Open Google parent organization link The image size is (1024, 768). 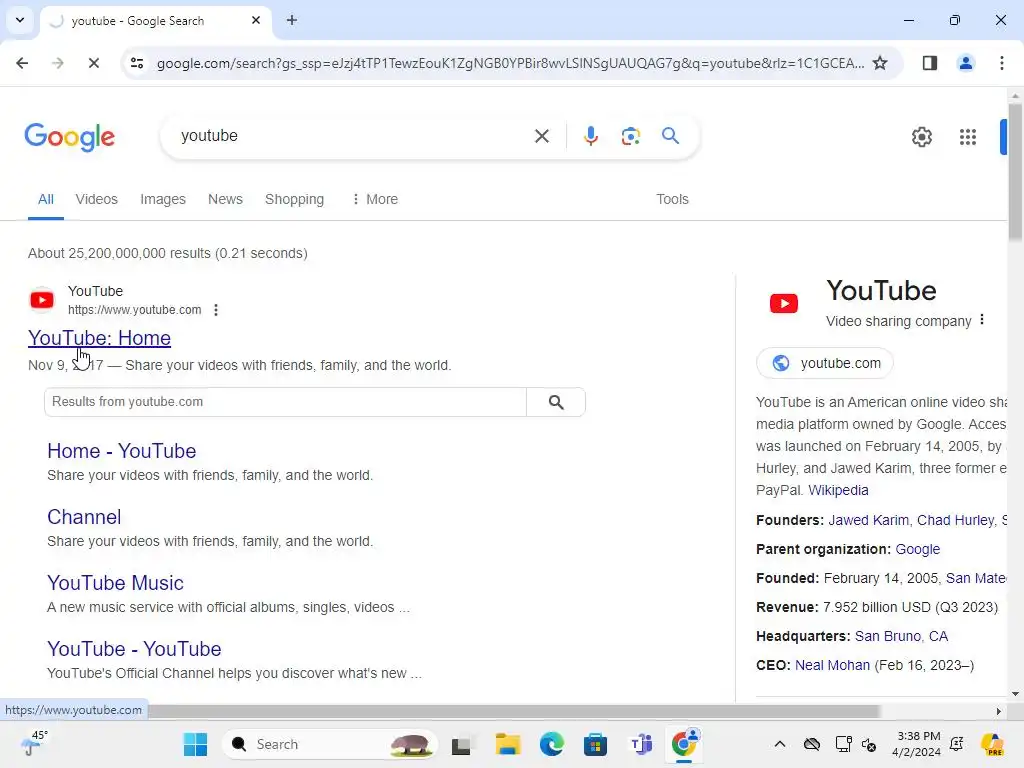[918, 549]
